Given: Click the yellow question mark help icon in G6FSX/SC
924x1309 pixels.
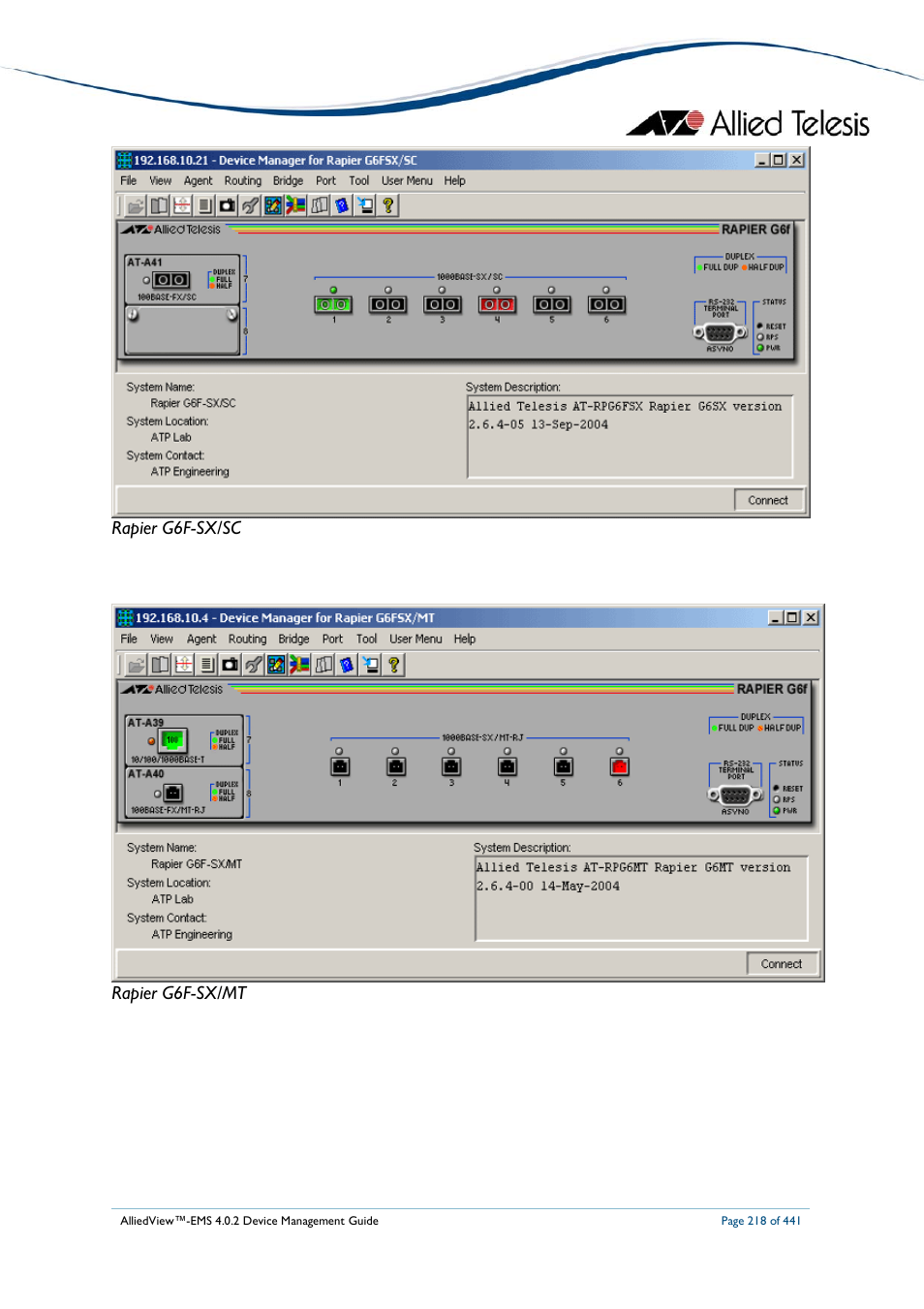Looking at the screenshot, I should (388, 205).
